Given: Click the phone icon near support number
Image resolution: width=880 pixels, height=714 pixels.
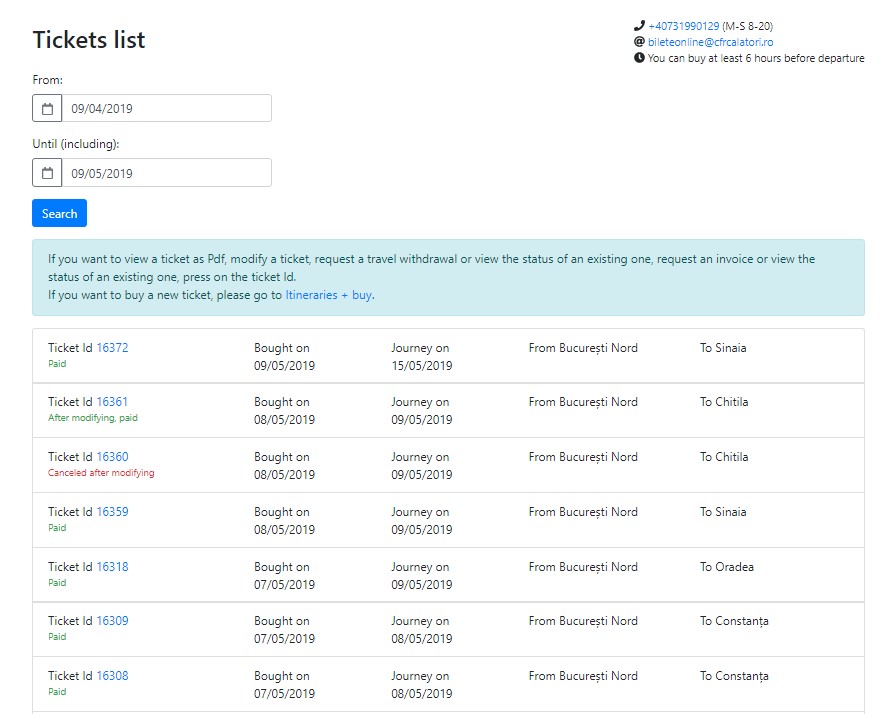Looking at the screenshot, I should pyautogui.click(x=639, y=26).
